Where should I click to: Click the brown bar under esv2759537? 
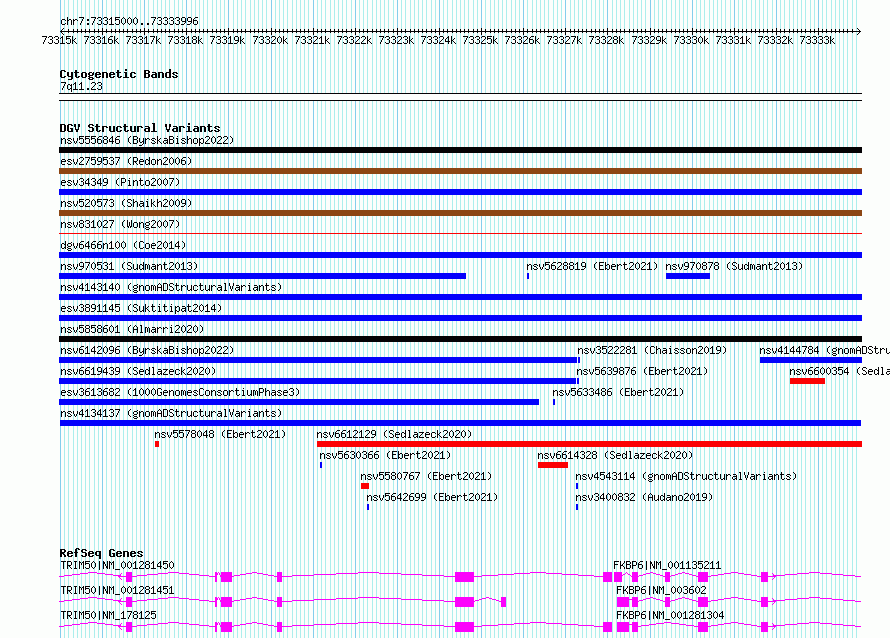click(x=460, y=171)
